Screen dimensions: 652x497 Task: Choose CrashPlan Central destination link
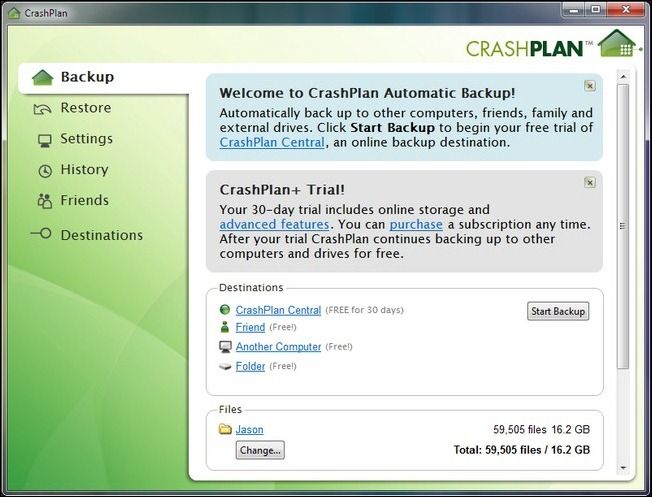coord(278,310)
